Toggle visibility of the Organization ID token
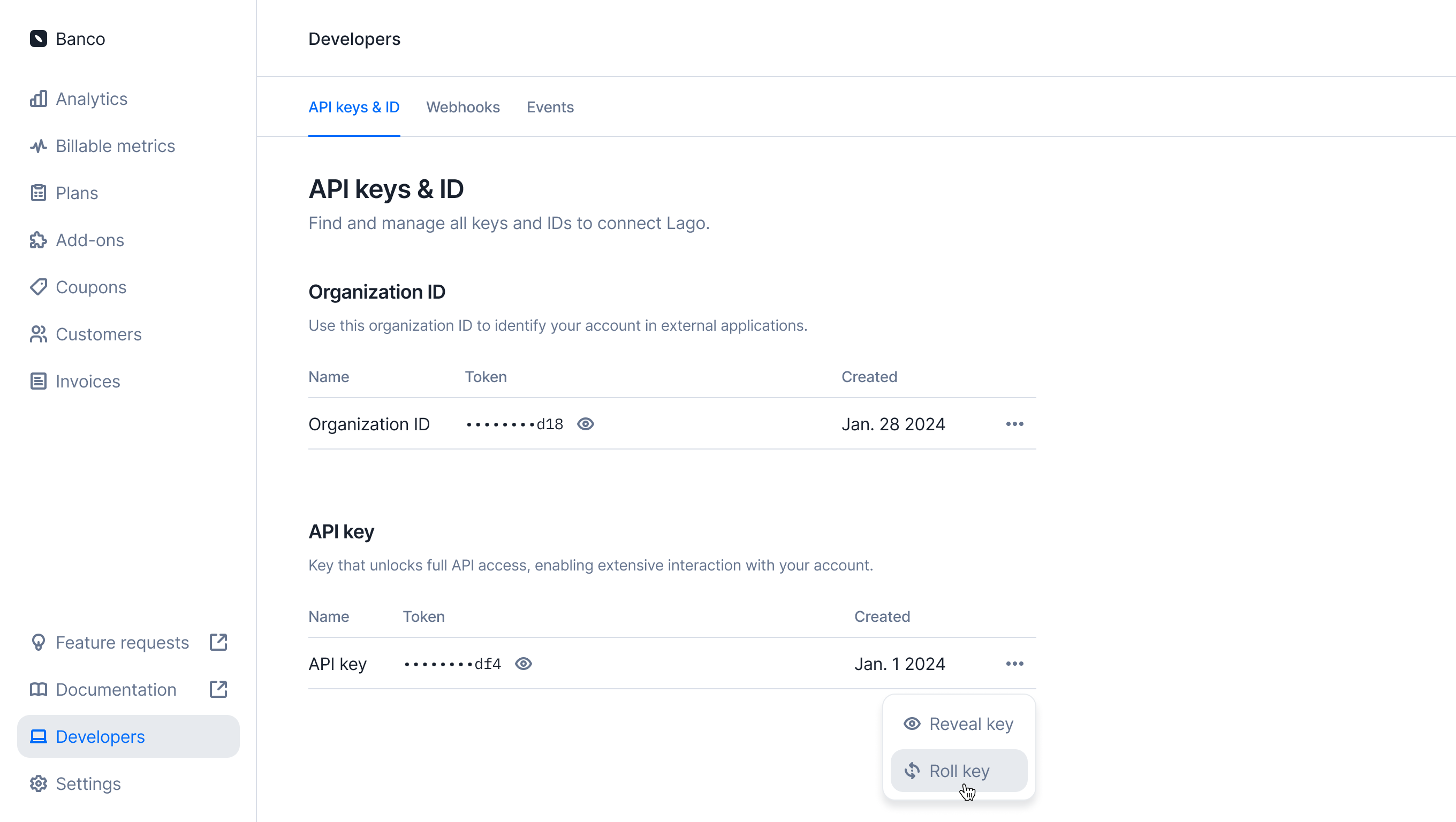 pos(586,424)
